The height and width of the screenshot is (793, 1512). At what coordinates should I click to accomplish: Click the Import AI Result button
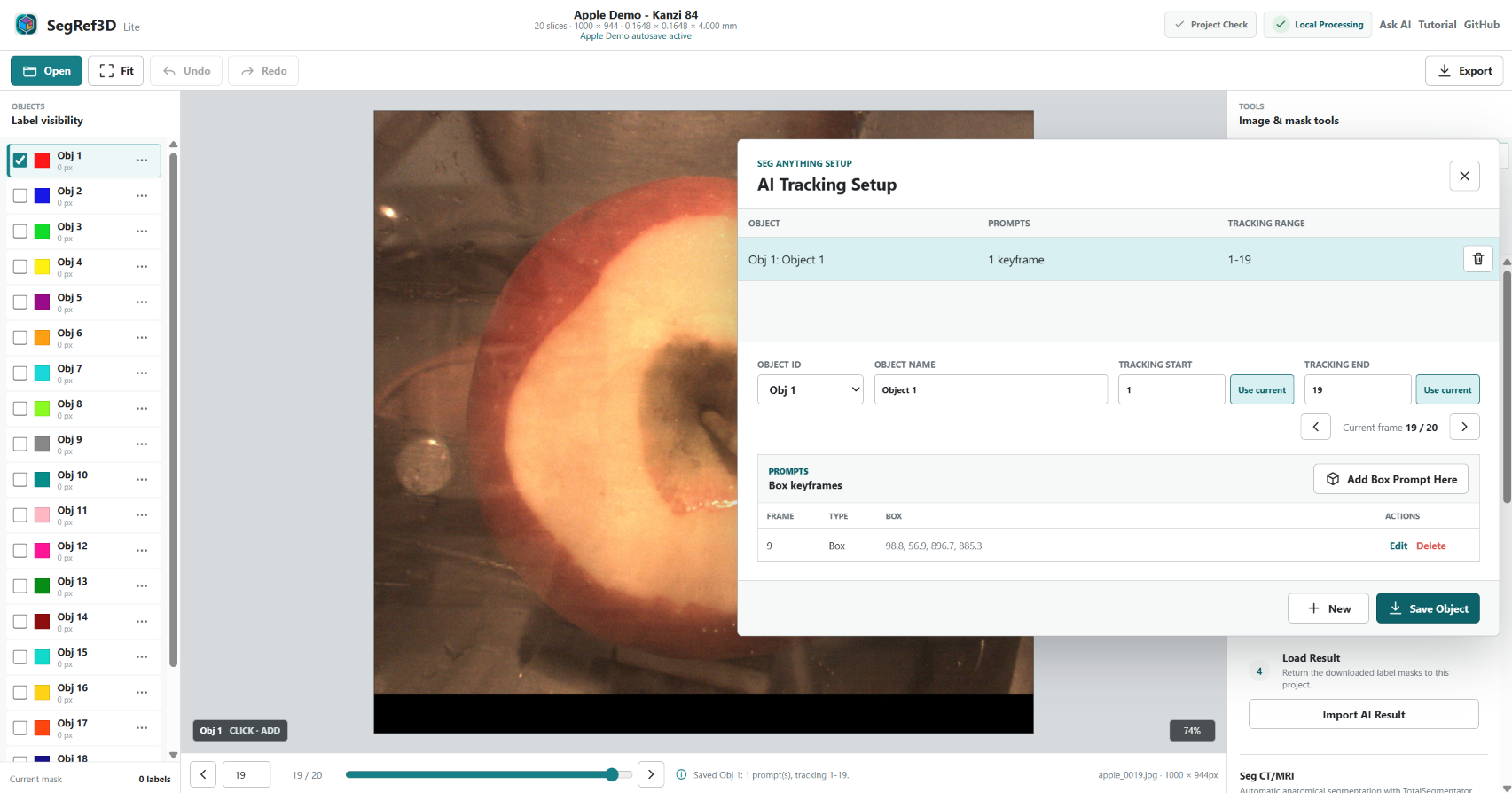(1364, 714)
